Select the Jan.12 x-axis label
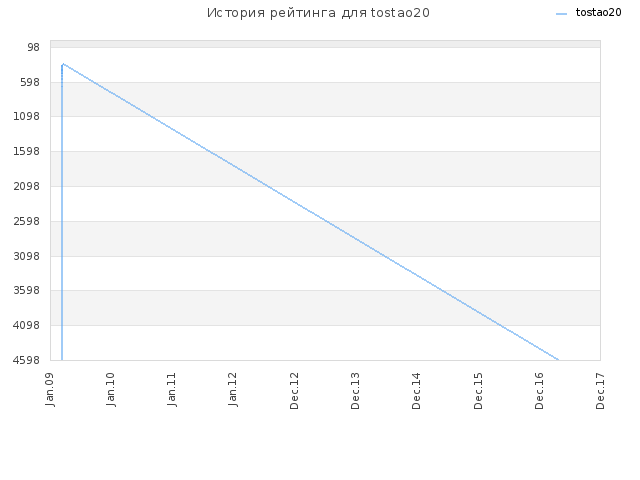The height and width of the screenshot is (480, 640). point(233,389)
